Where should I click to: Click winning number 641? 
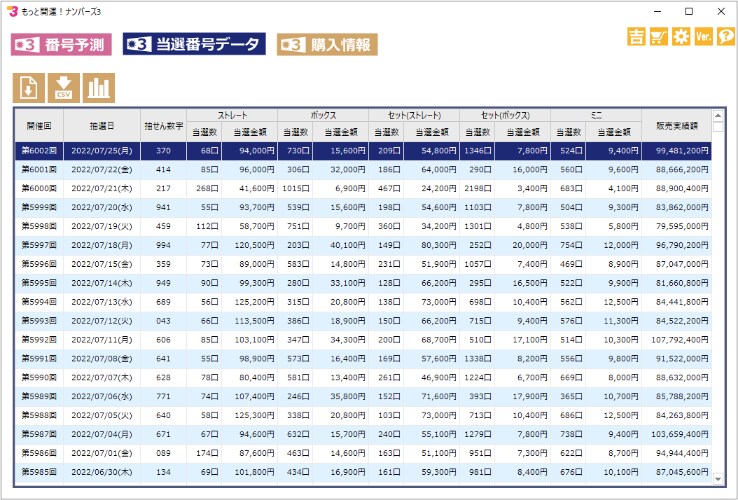pyautogui.click(x=163, y=358)
